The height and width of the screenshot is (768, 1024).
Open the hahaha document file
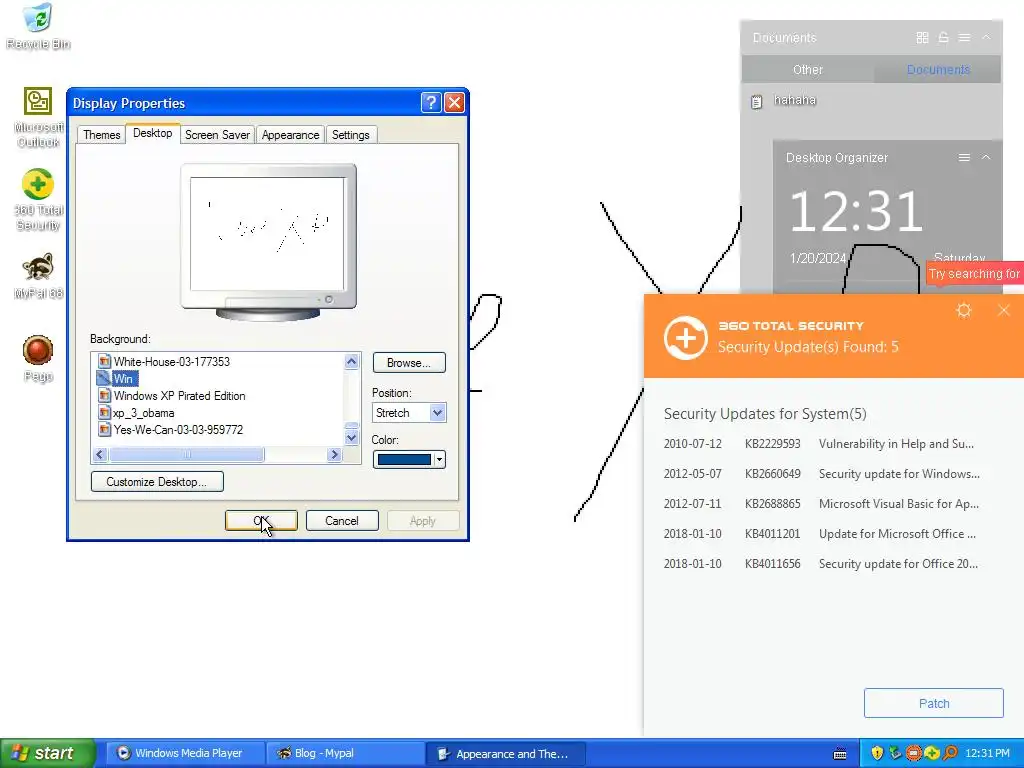[784, 101]
